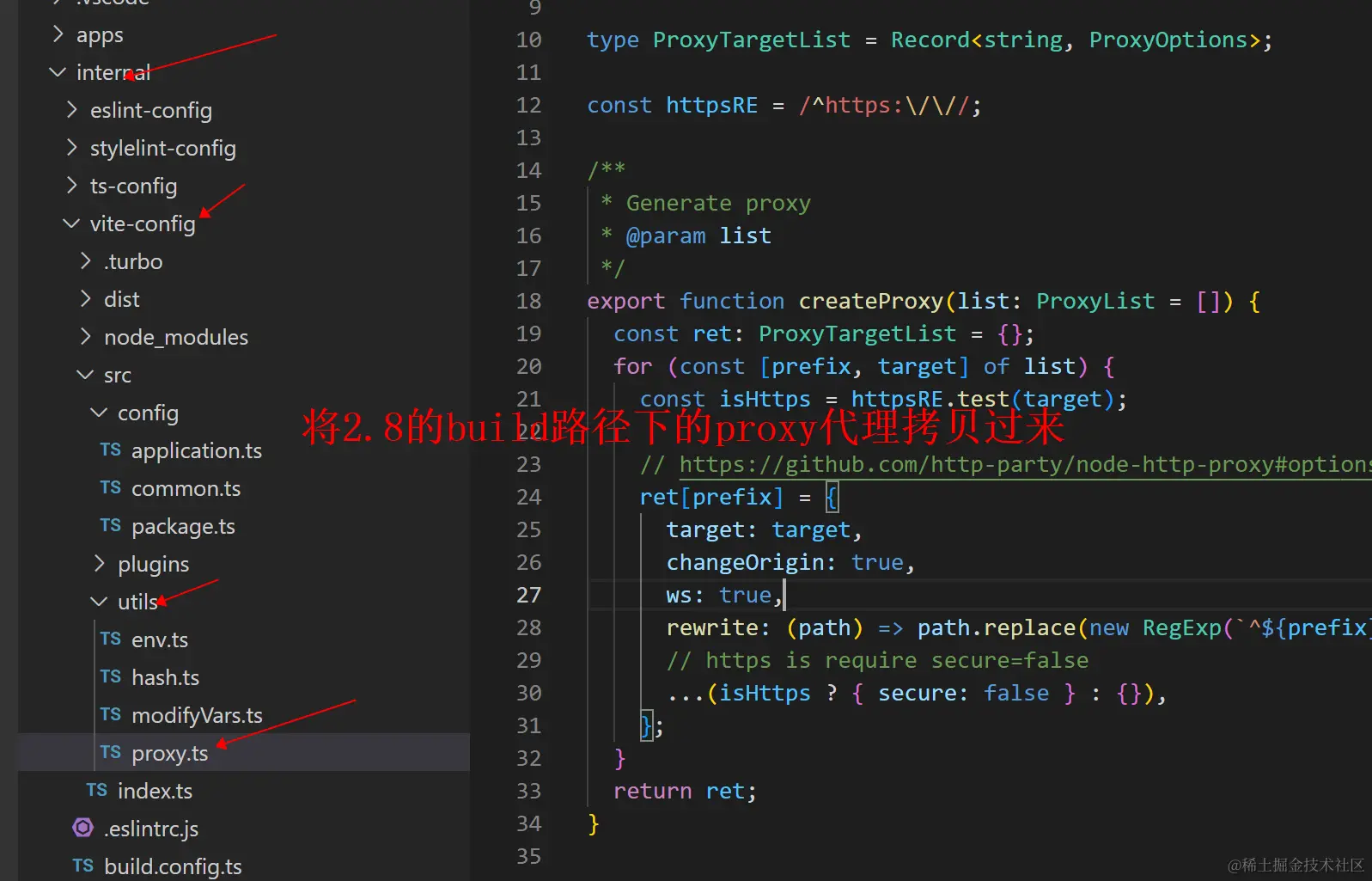Click 'changeOrigin' property in code
This screenshot has height=881, width=1372.
745,562
